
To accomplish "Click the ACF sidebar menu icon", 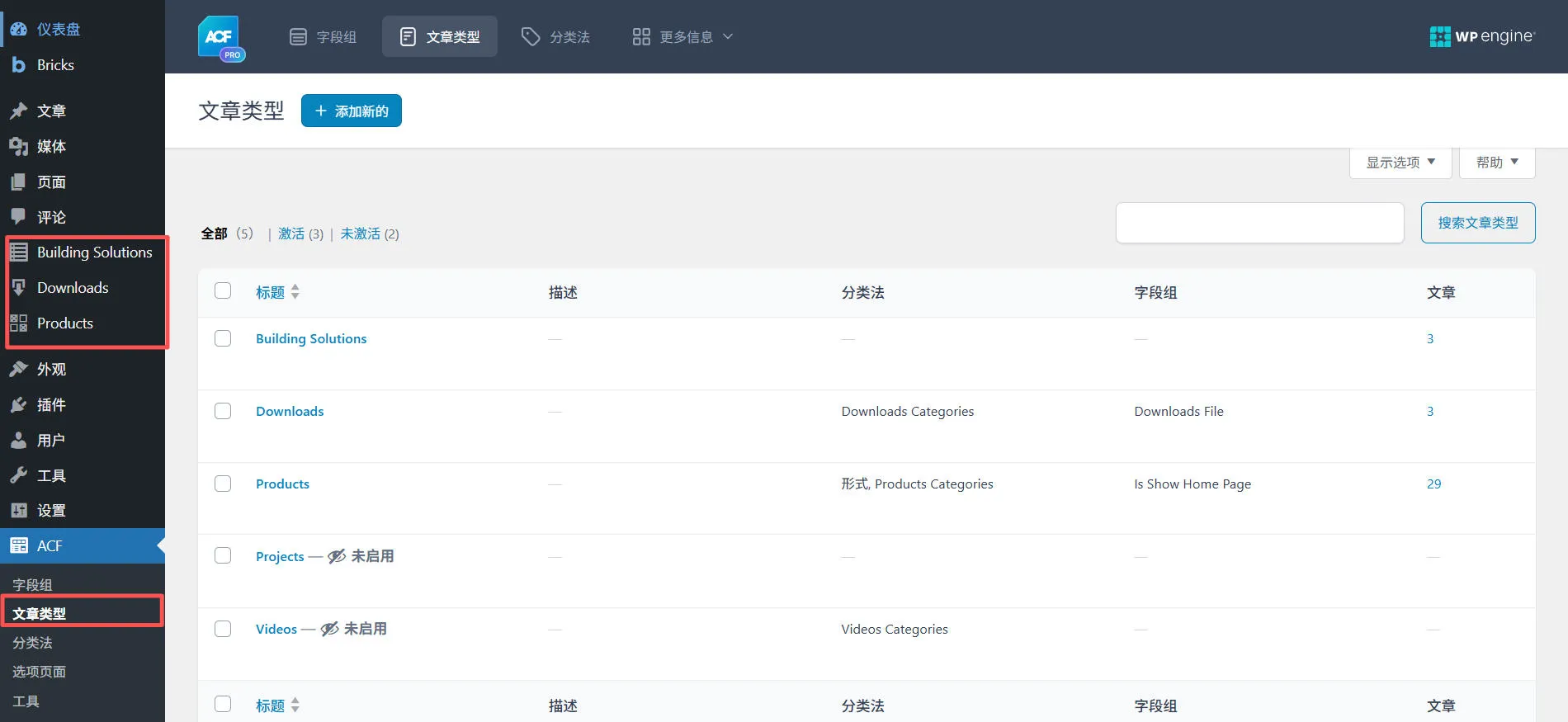I will point(19,545).
